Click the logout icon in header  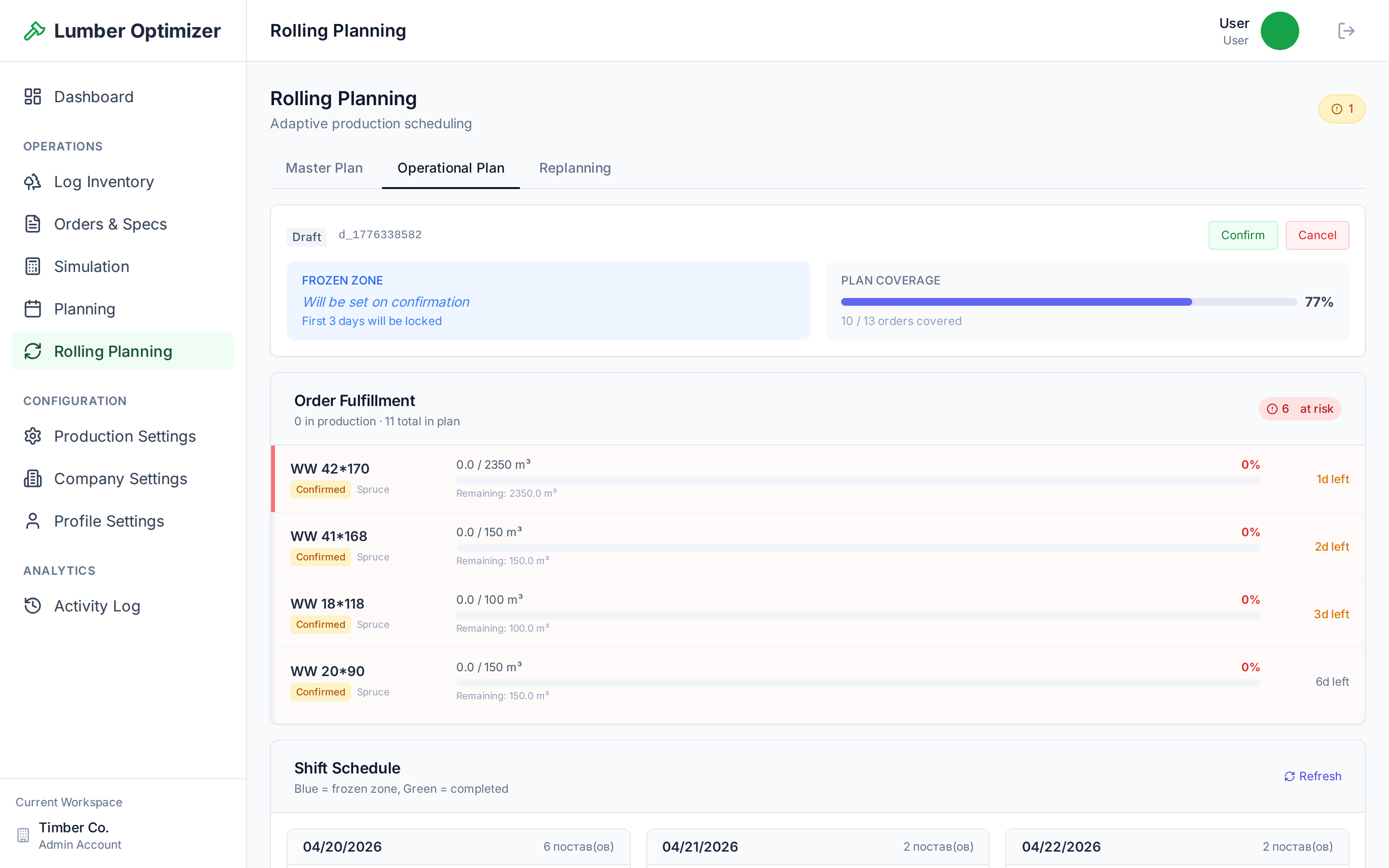1346,31
